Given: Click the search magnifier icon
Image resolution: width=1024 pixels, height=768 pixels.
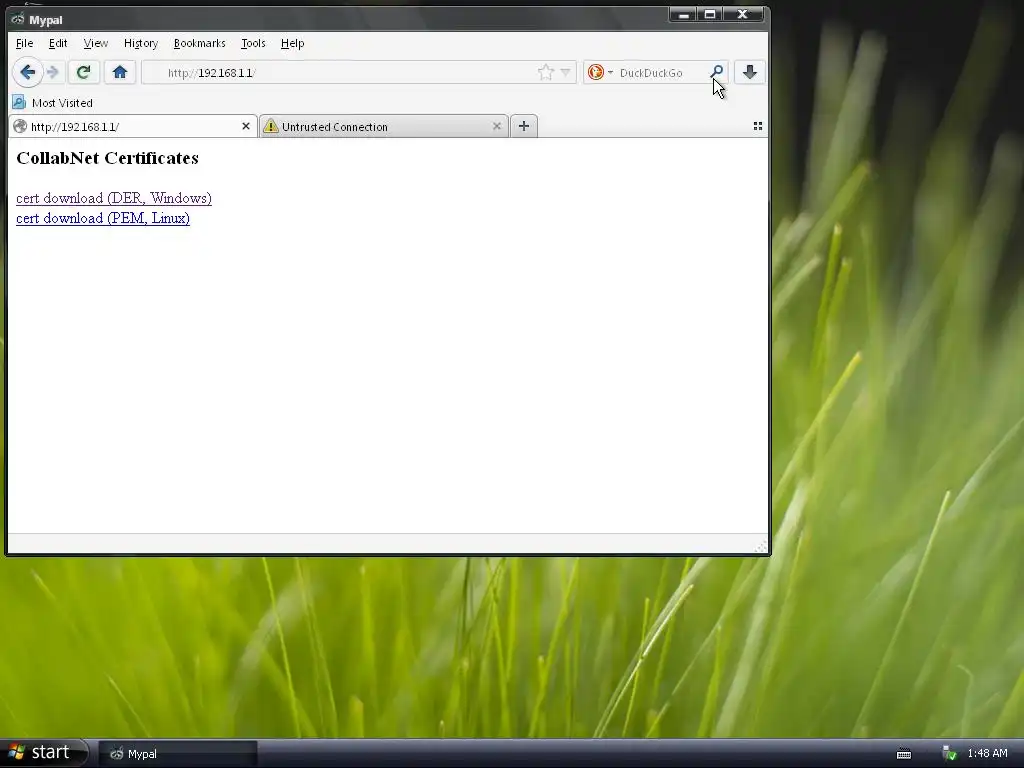Looking at the screenshot, I should tap(716, 72).
